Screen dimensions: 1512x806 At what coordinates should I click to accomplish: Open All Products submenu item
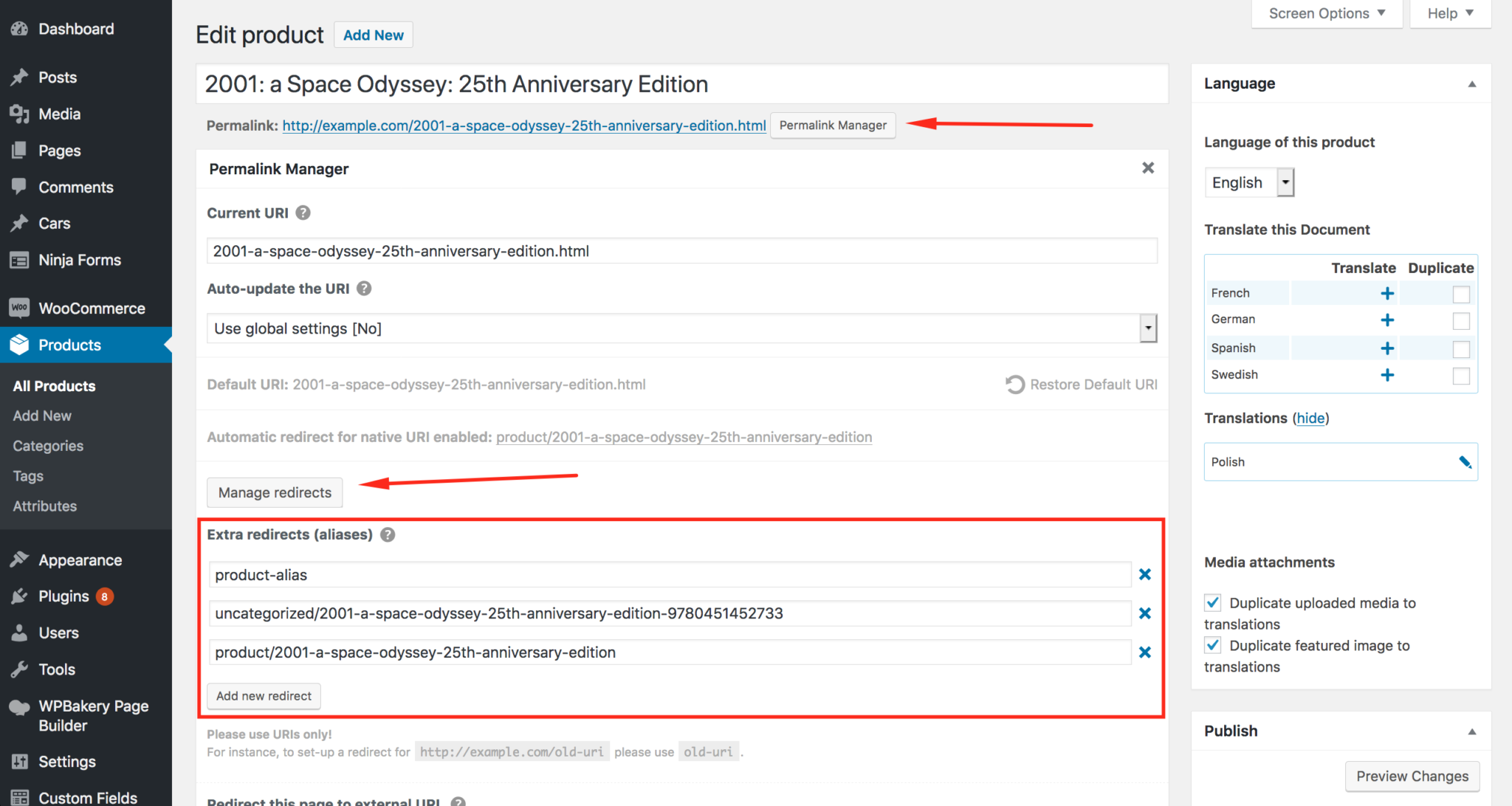click(54, 386)
